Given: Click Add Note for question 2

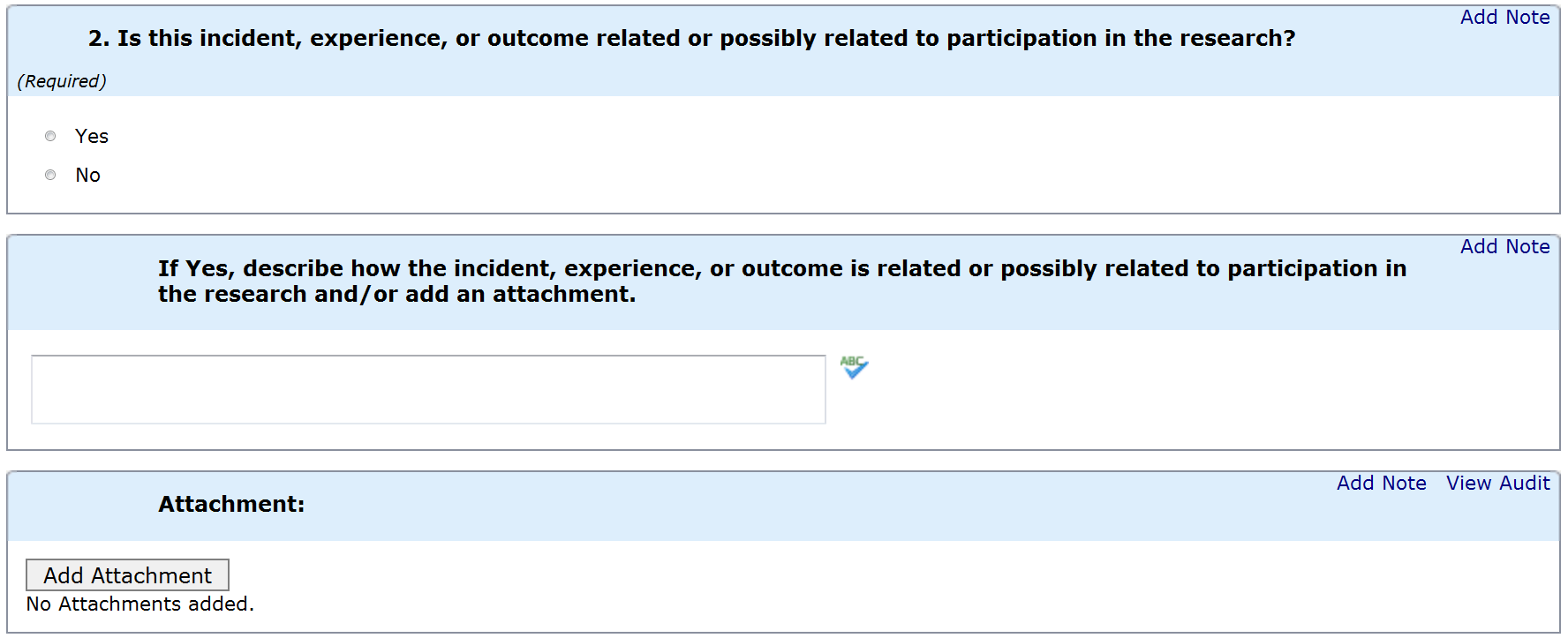Looking at the screenshot, I should click(x=1504, y=18).
